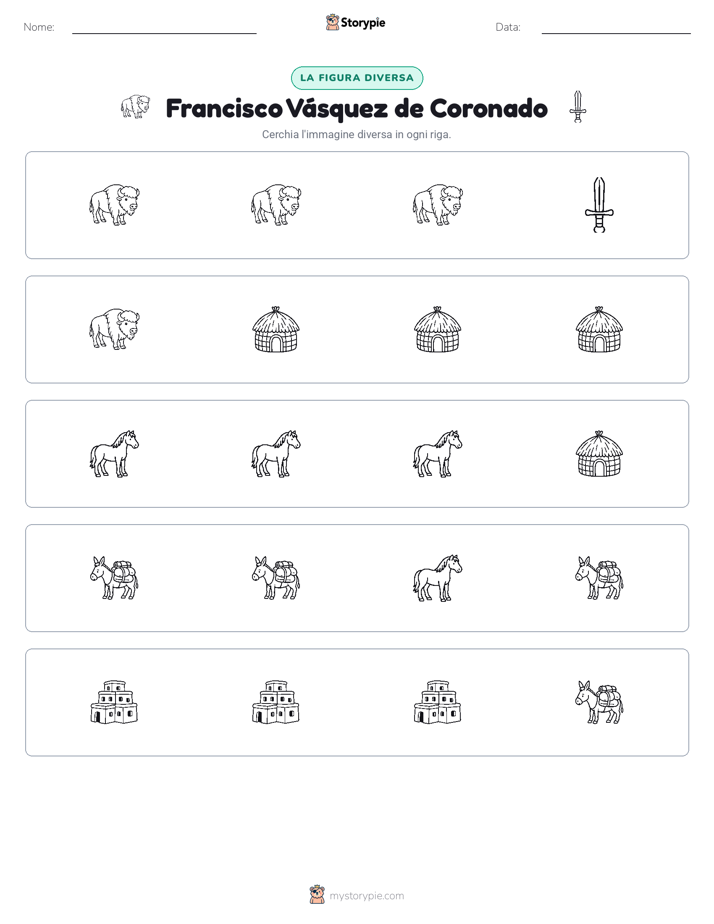Choose the donkey in the fifth row
The height and width of the screenshot is (924, 714).
pos(599,702)
